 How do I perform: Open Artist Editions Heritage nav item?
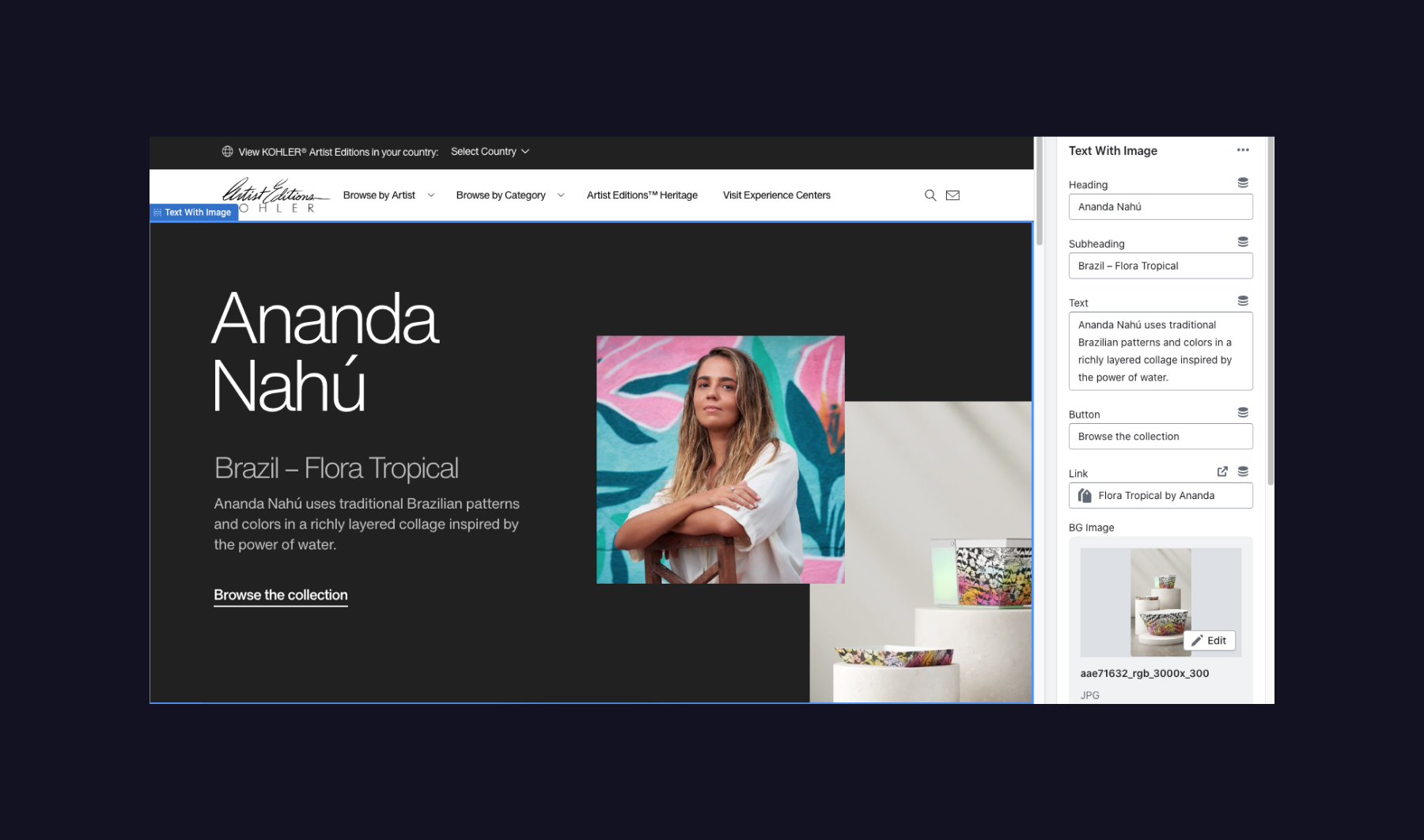[x=642, y=195]
